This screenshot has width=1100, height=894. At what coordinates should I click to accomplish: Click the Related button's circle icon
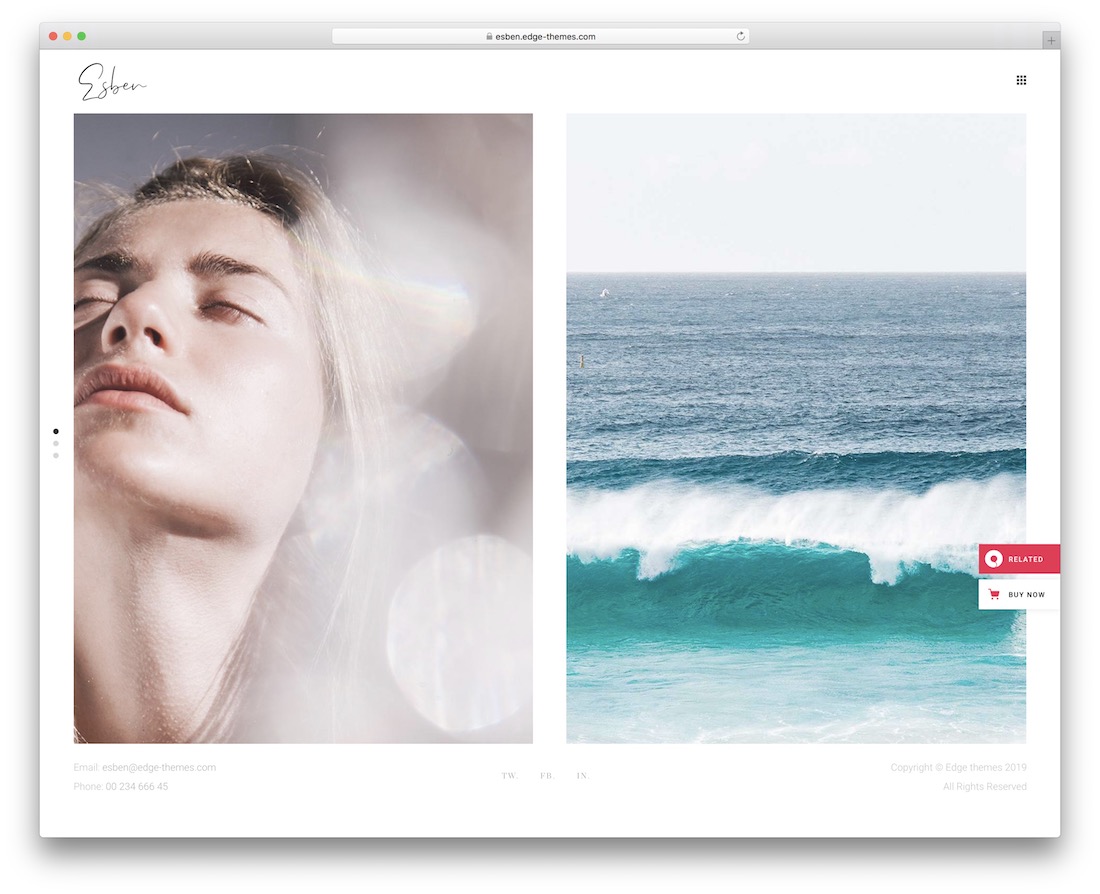coord(993,559)
